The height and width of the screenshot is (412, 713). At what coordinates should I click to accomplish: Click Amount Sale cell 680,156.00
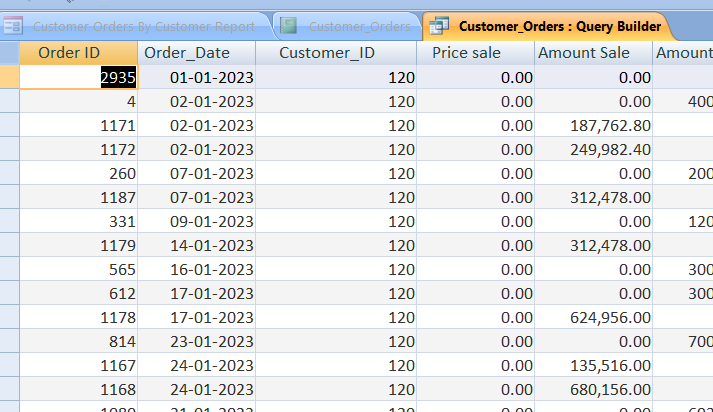[593, 390]
